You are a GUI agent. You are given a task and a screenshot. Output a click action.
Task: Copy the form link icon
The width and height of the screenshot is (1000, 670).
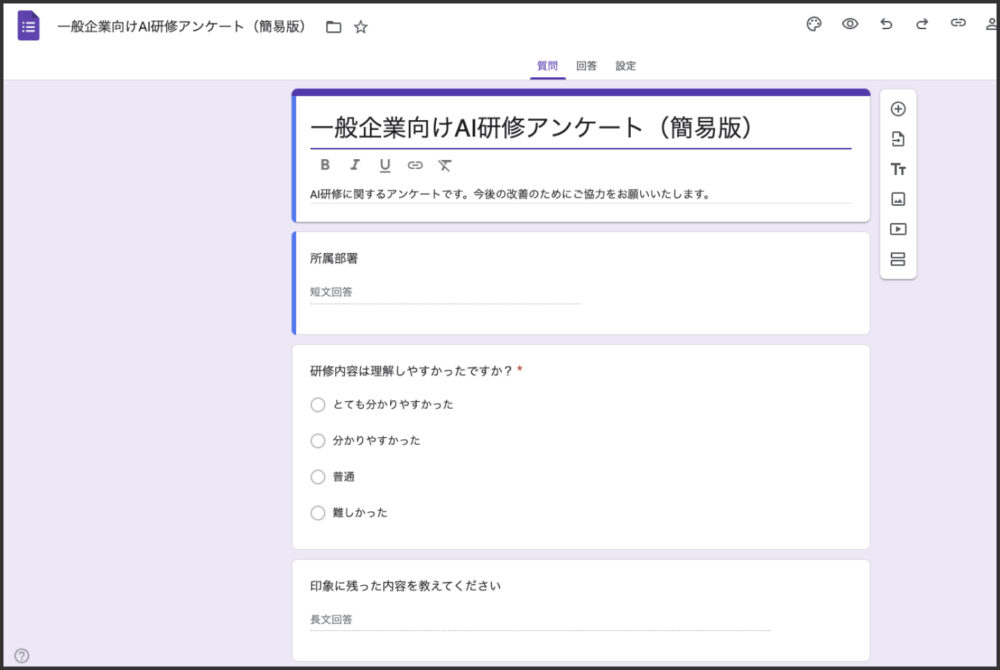958,23
